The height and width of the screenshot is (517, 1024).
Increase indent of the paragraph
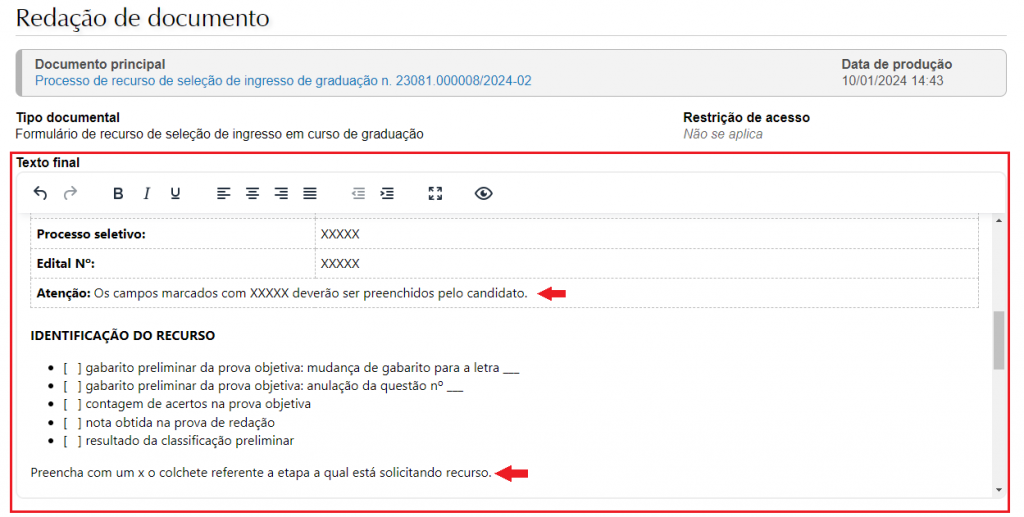click(387, 193)
